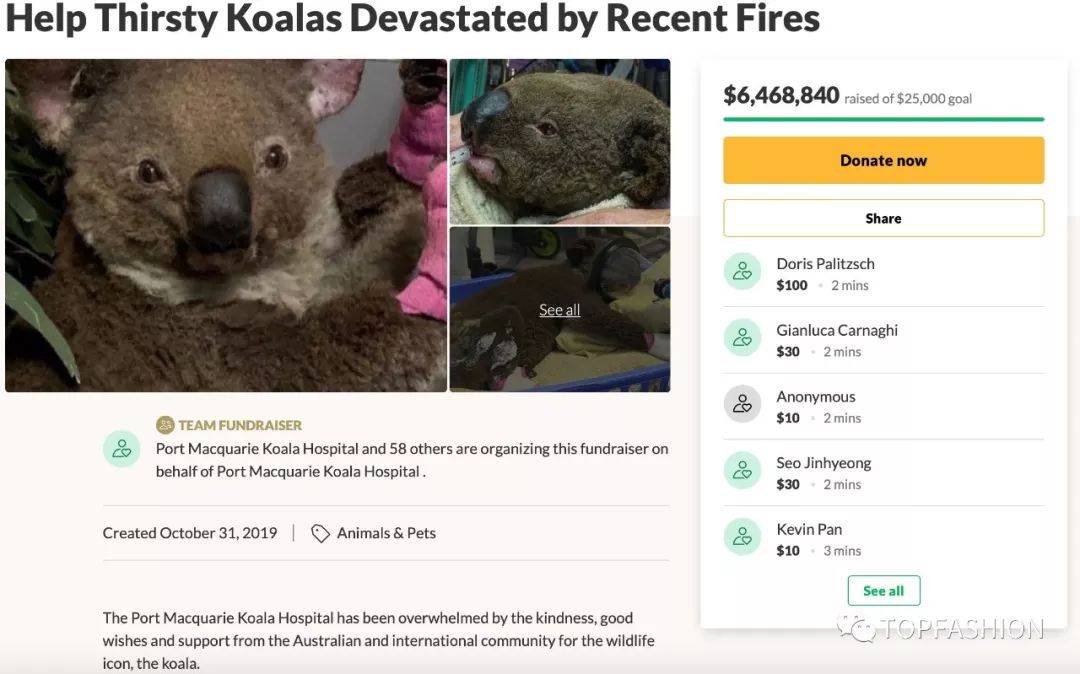
Task: Click Doris Palitzsch's donor avatar icon
Action: tap(742, 271)
